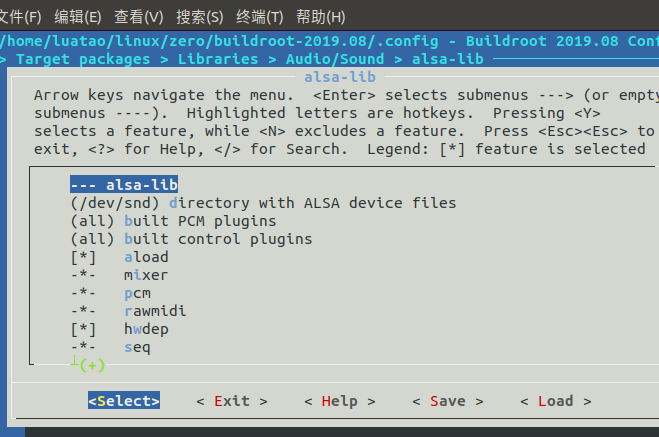659x437 pixels.
Task: Click the Save button
Action: coord(447,401)
